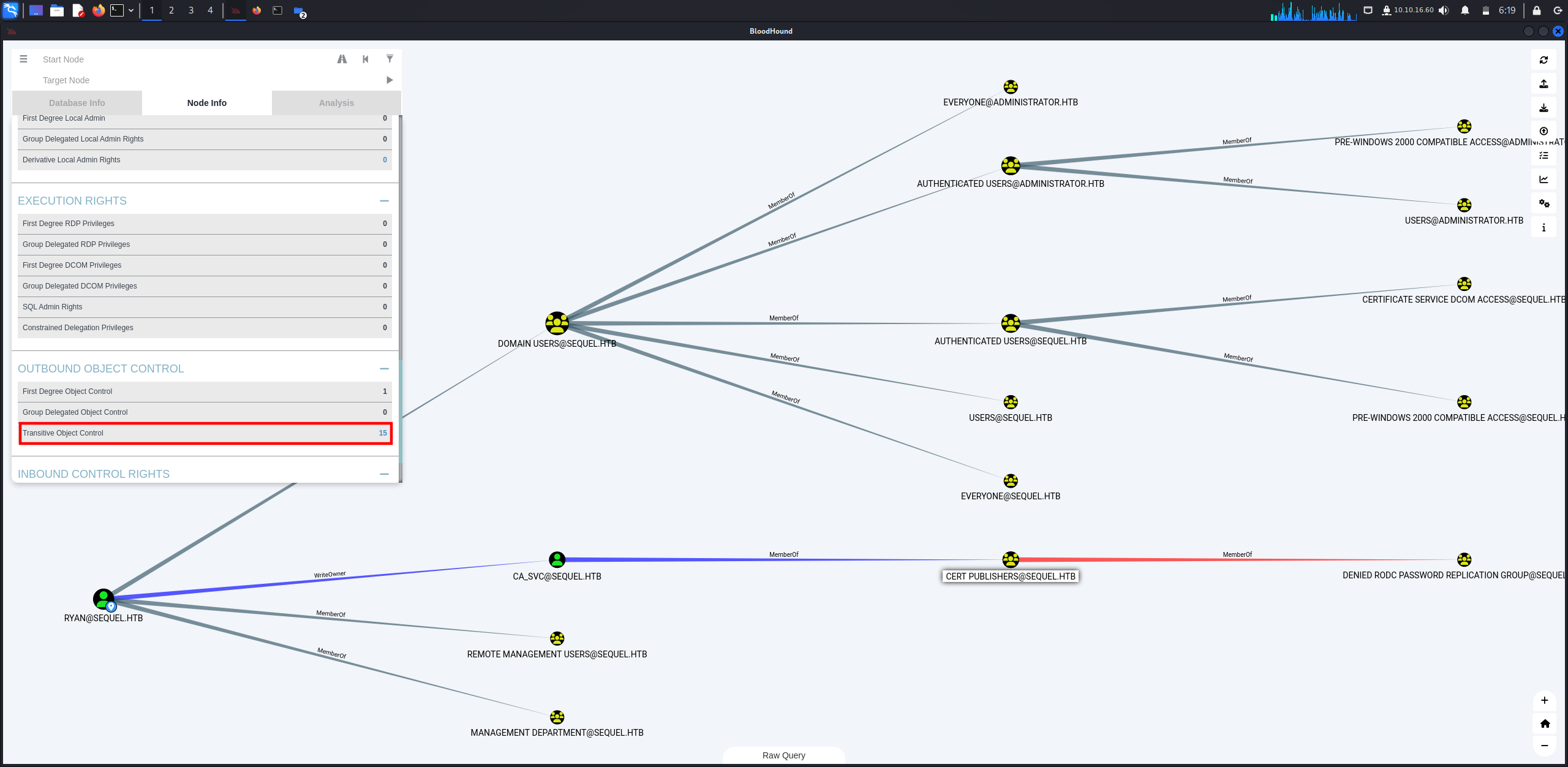Switch to the Analysis tab
Viewport: 1568px width, 767px height.
click(x=336, y=103)
